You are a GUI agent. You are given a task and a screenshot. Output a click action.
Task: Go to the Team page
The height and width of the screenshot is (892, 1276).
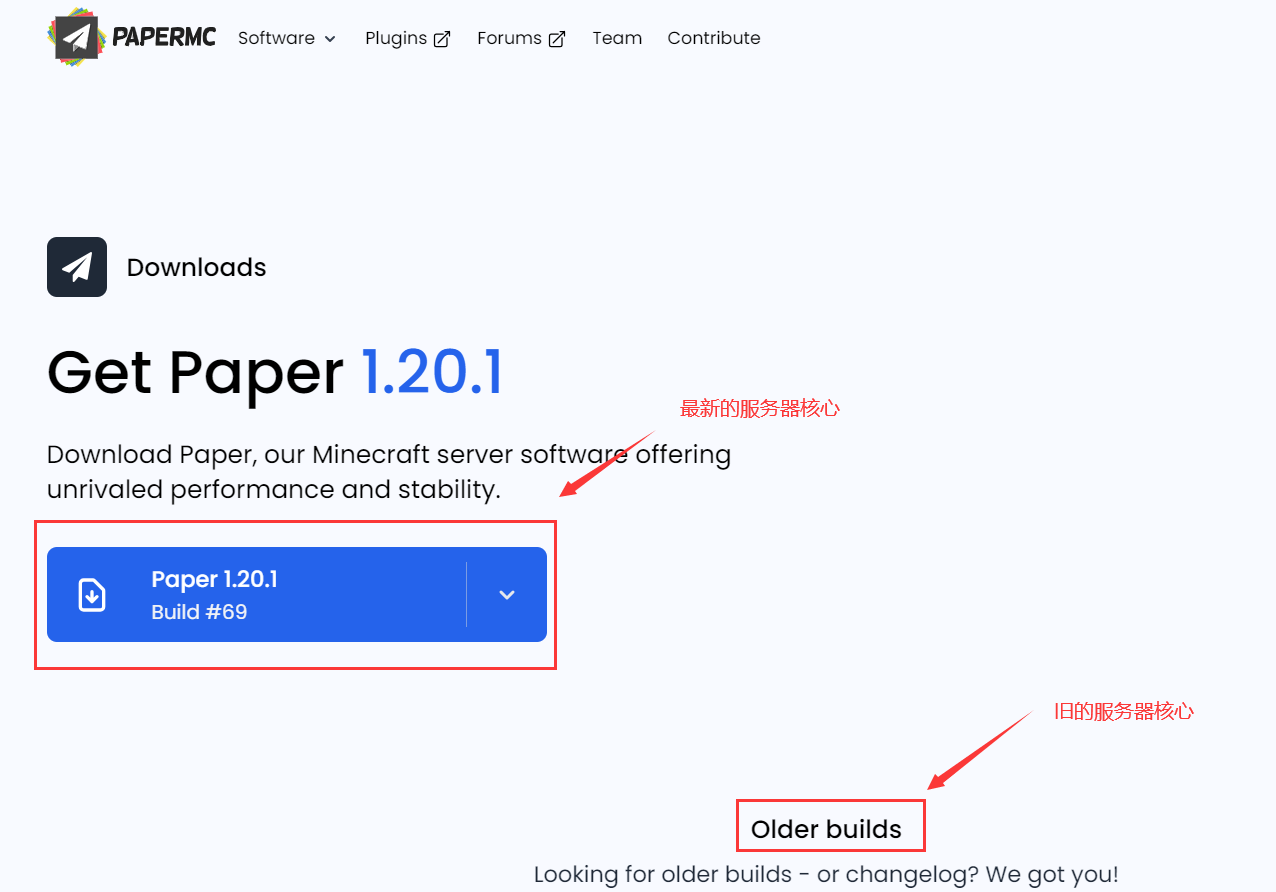click(x=617, y=38)
